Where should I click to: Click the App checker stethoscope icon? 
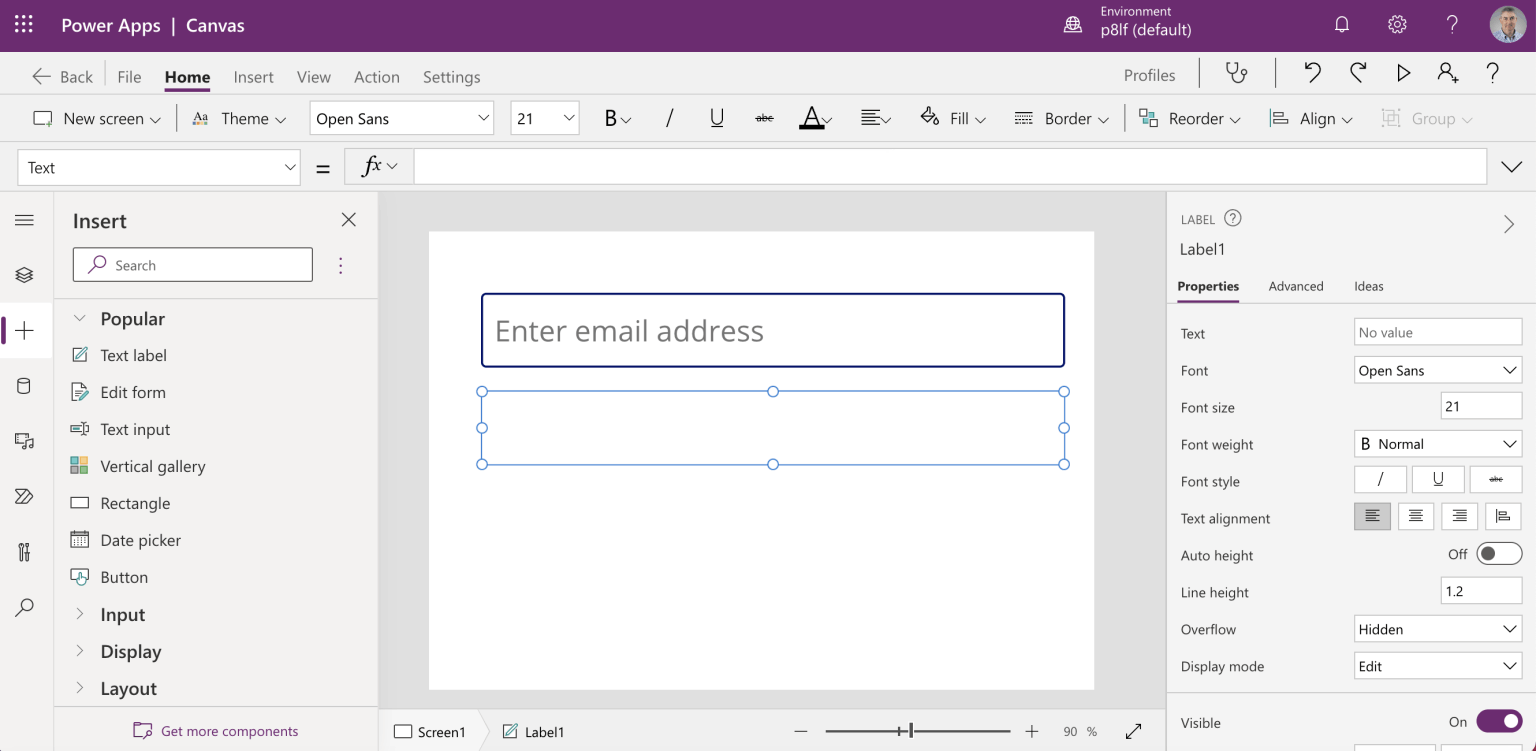pyautogui.click(x=1237, y=73)
